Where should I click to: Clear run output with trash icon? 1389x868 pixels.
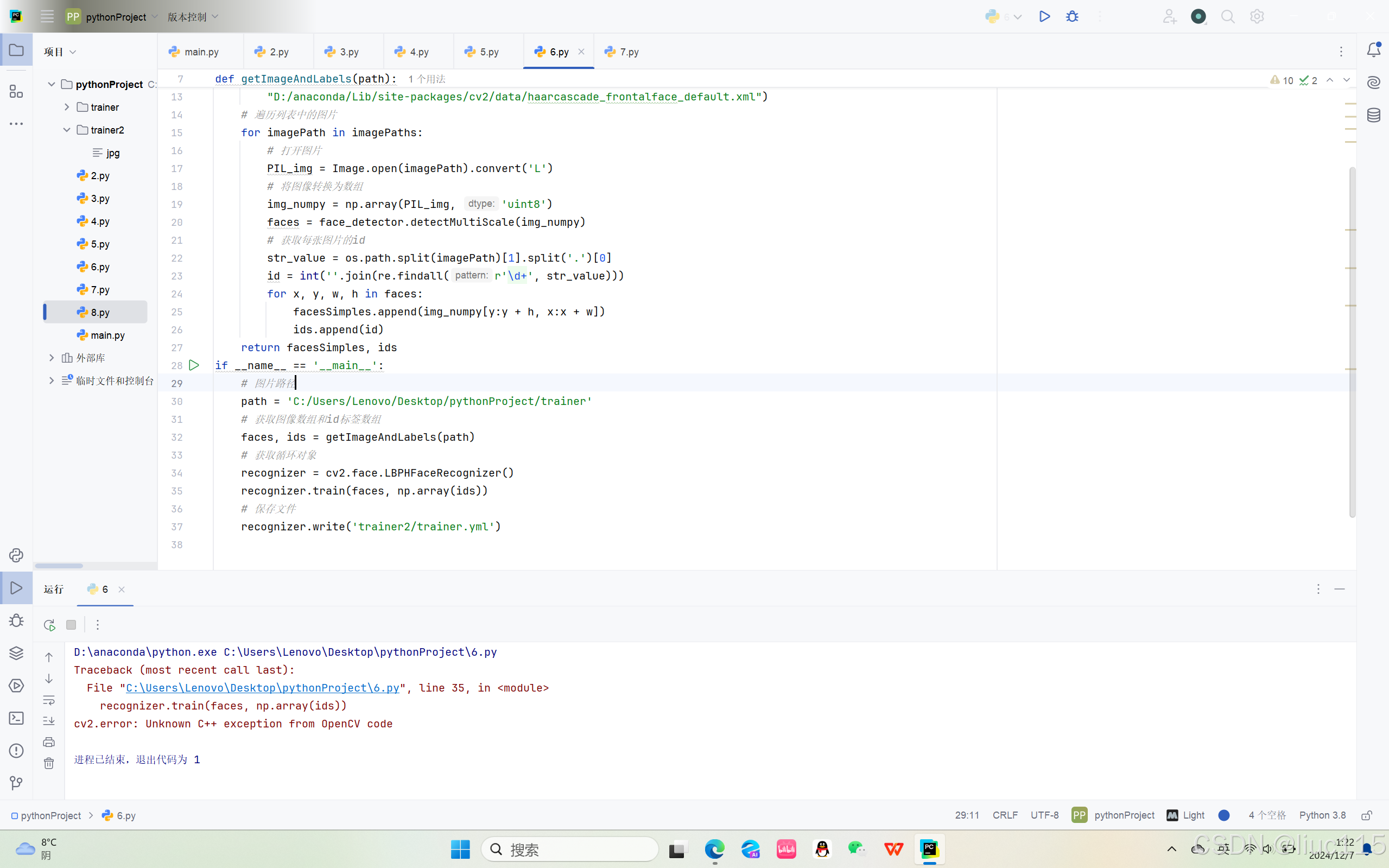point(49,763)
